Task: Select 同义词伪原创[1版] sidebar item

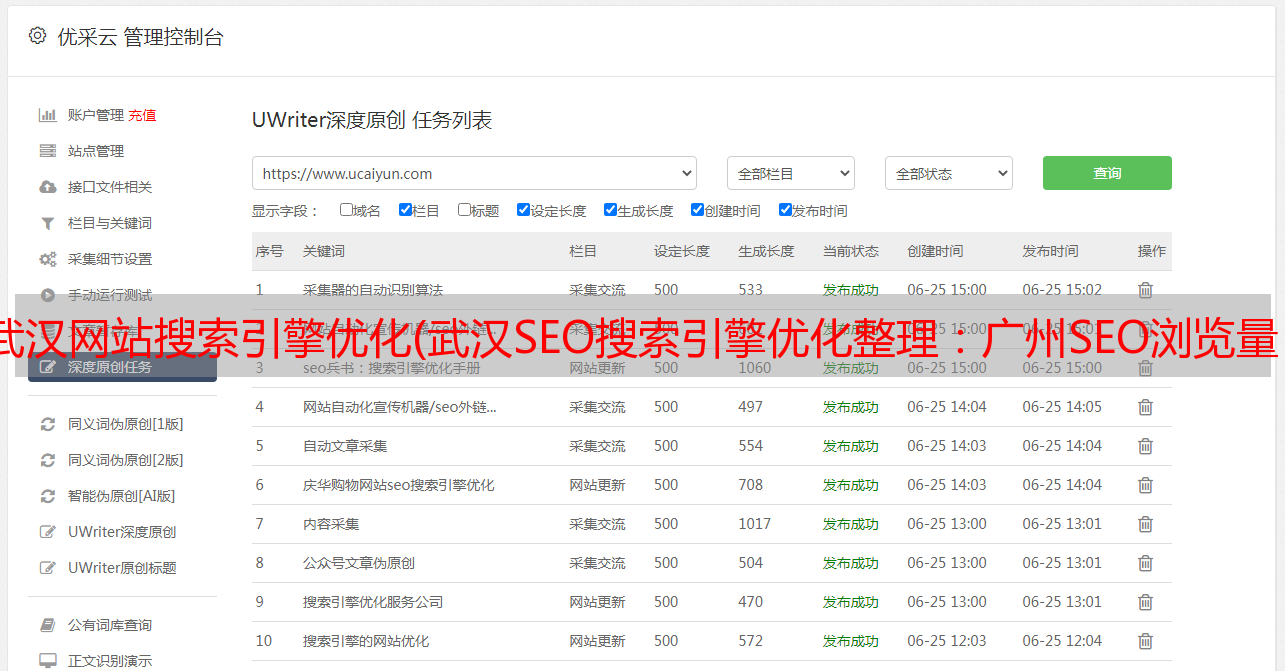Action: (x=125, y=424)
